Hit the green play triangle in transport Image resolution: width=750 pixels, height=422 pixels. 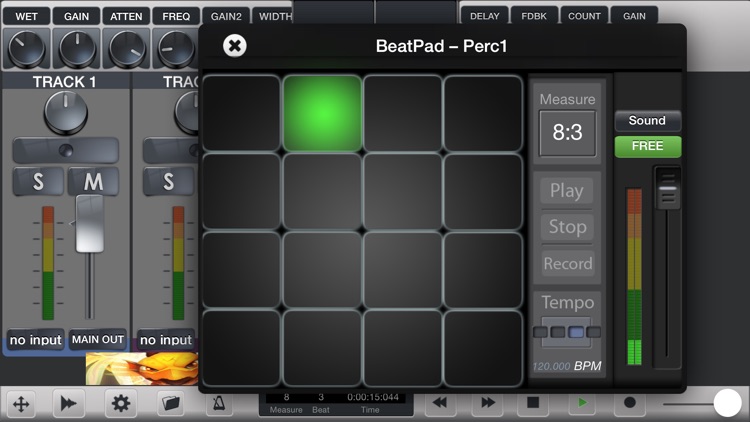point(581,403)
